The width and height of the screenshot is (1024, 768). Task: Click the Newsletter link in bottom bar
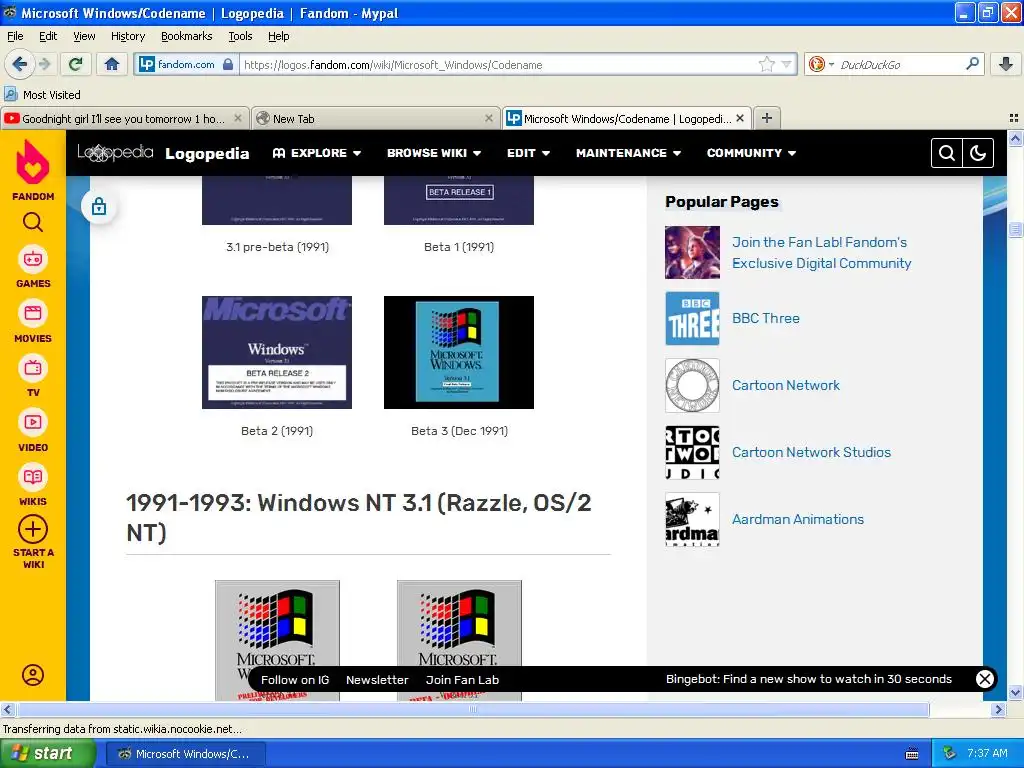click(377, 680)
